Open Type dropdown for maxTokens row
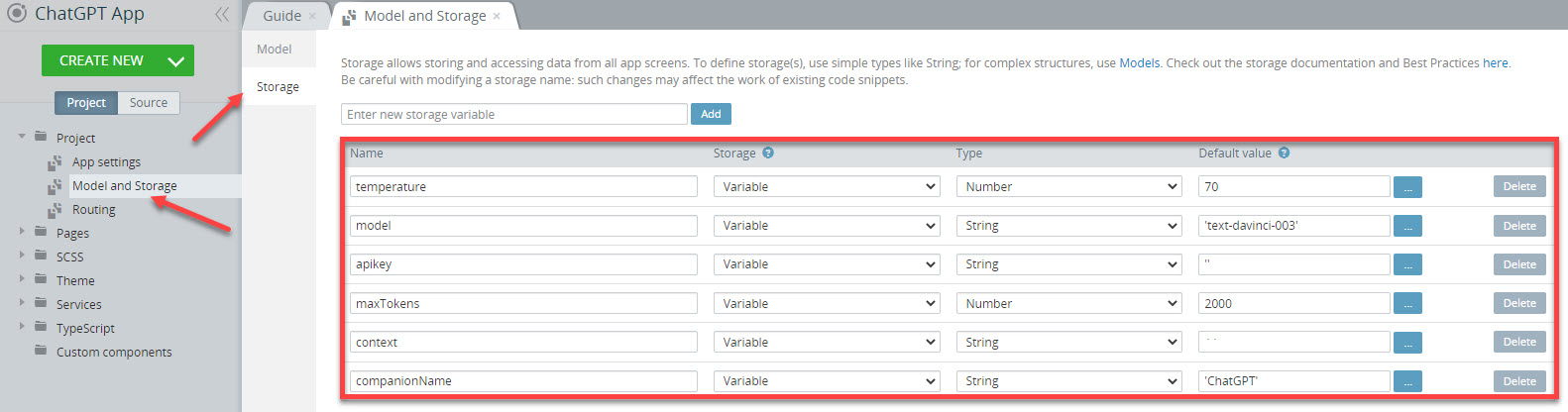This screenshot has width=1568, height=412. point(1068,303)
